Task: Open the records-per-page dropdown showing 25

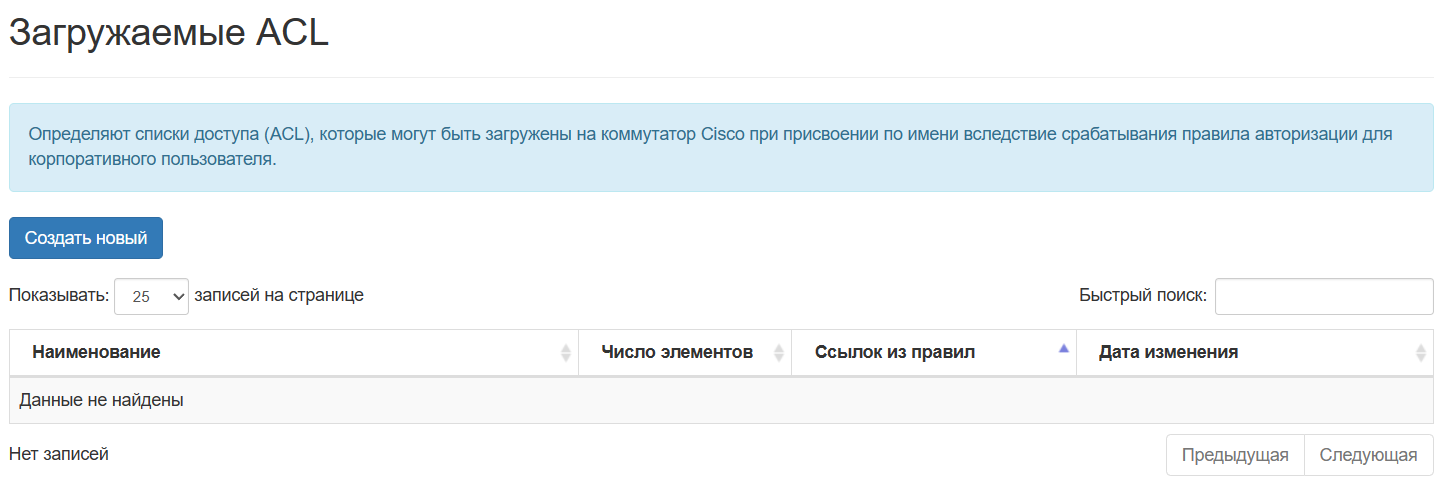Action: 151,296
